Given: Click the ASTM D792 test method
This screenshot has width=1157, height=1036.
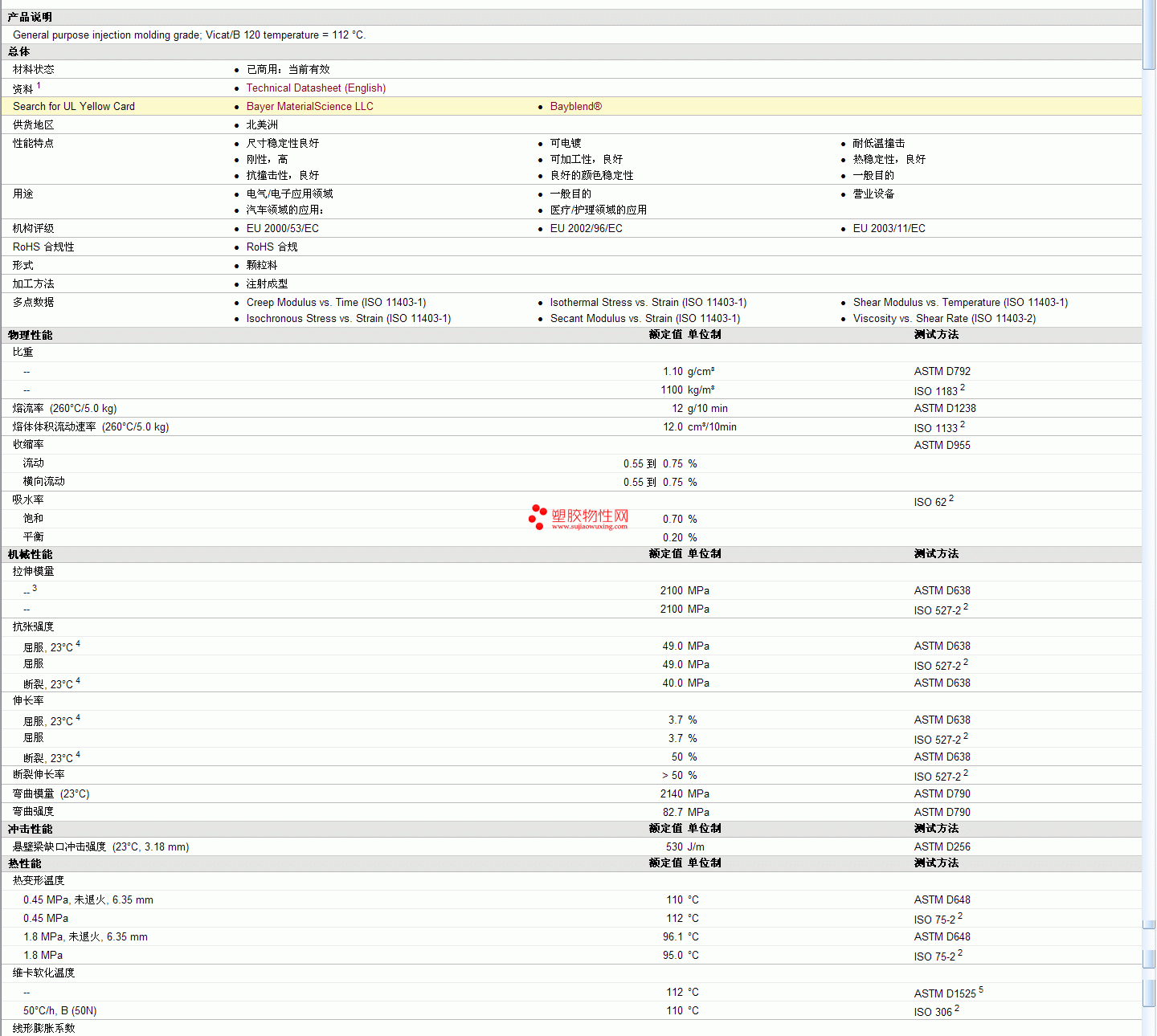Looking at the screenshot, I should tap(942, 372).
